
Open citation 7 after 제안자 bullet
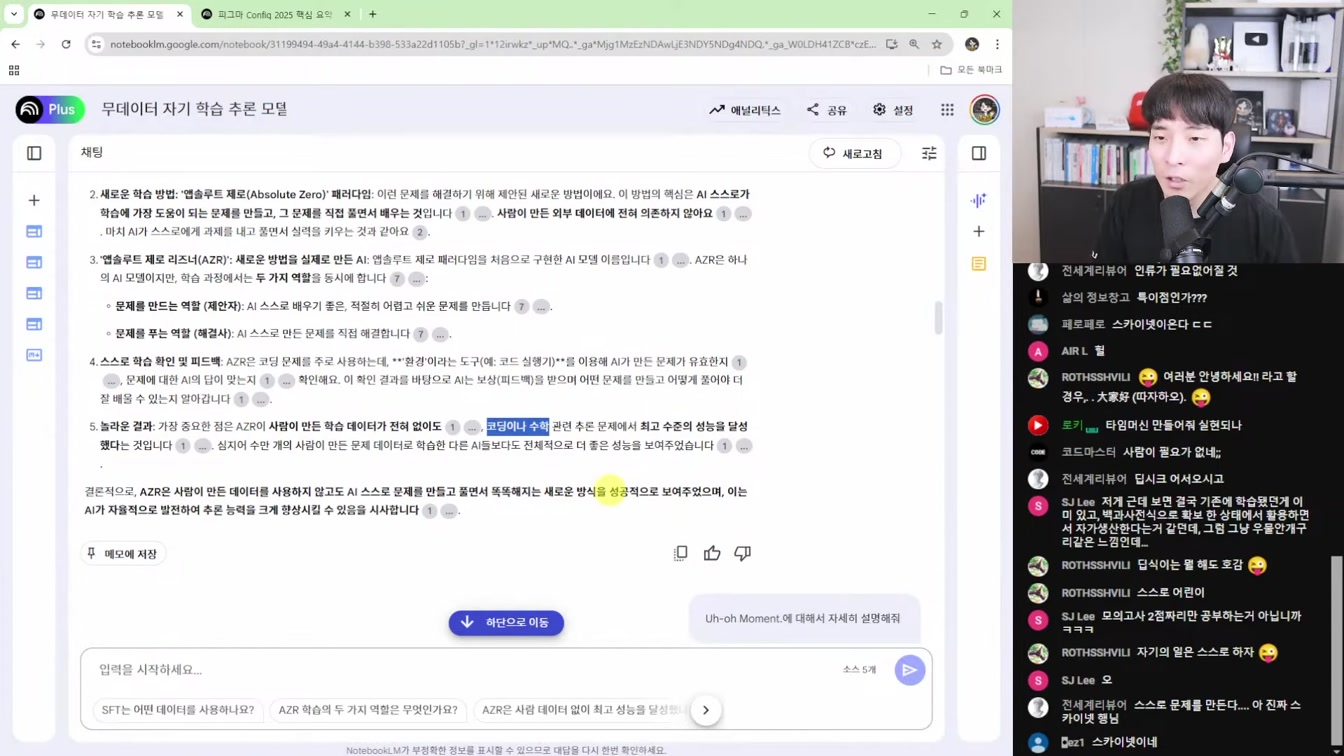point(521,307)
